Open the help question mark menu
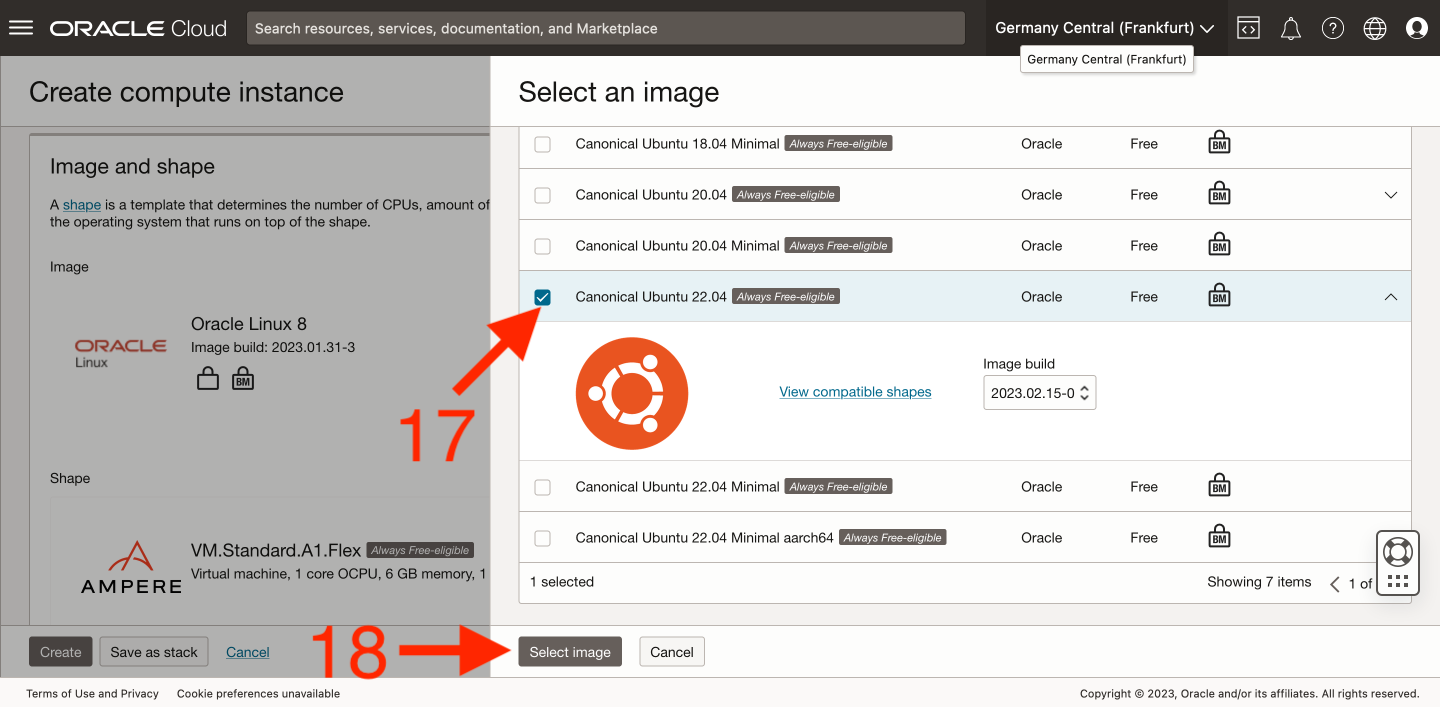Image resolution: width=1440 pixels, height=707 pixels. click(x=1333, y=28)
